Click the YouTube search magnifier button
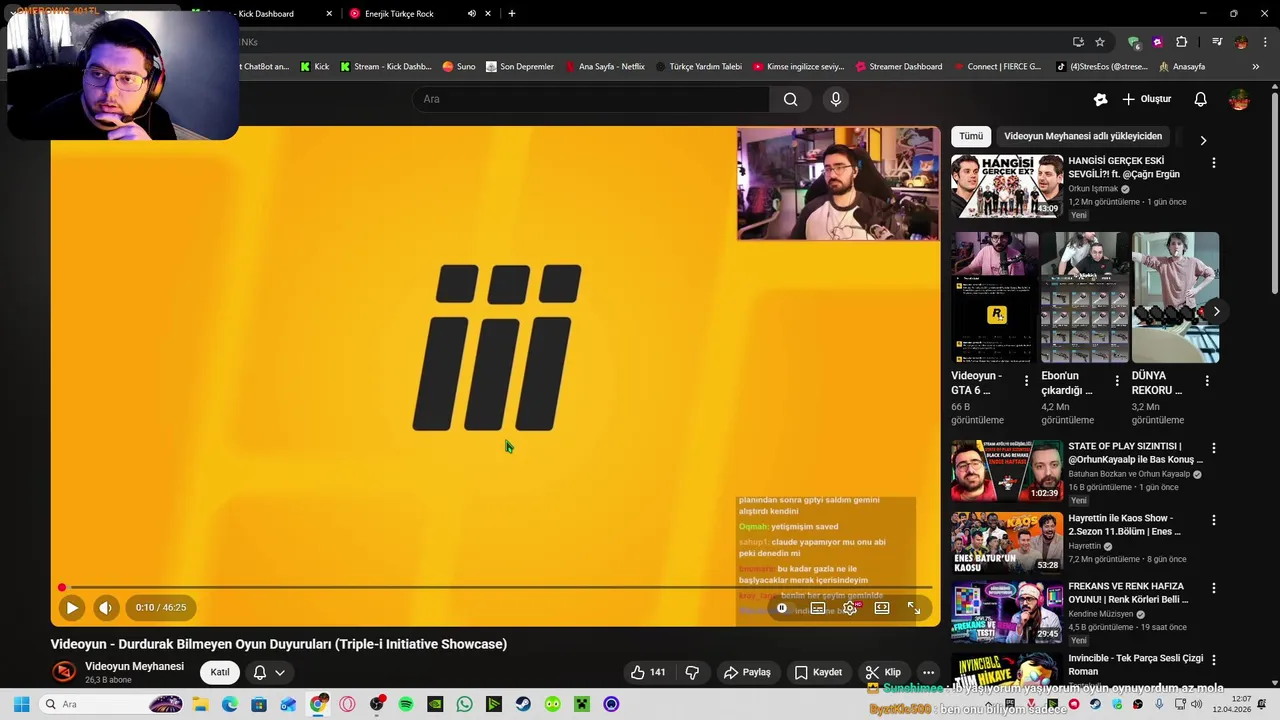The image size is (1280, 720). pyautogui.click(x=791, y=99)
